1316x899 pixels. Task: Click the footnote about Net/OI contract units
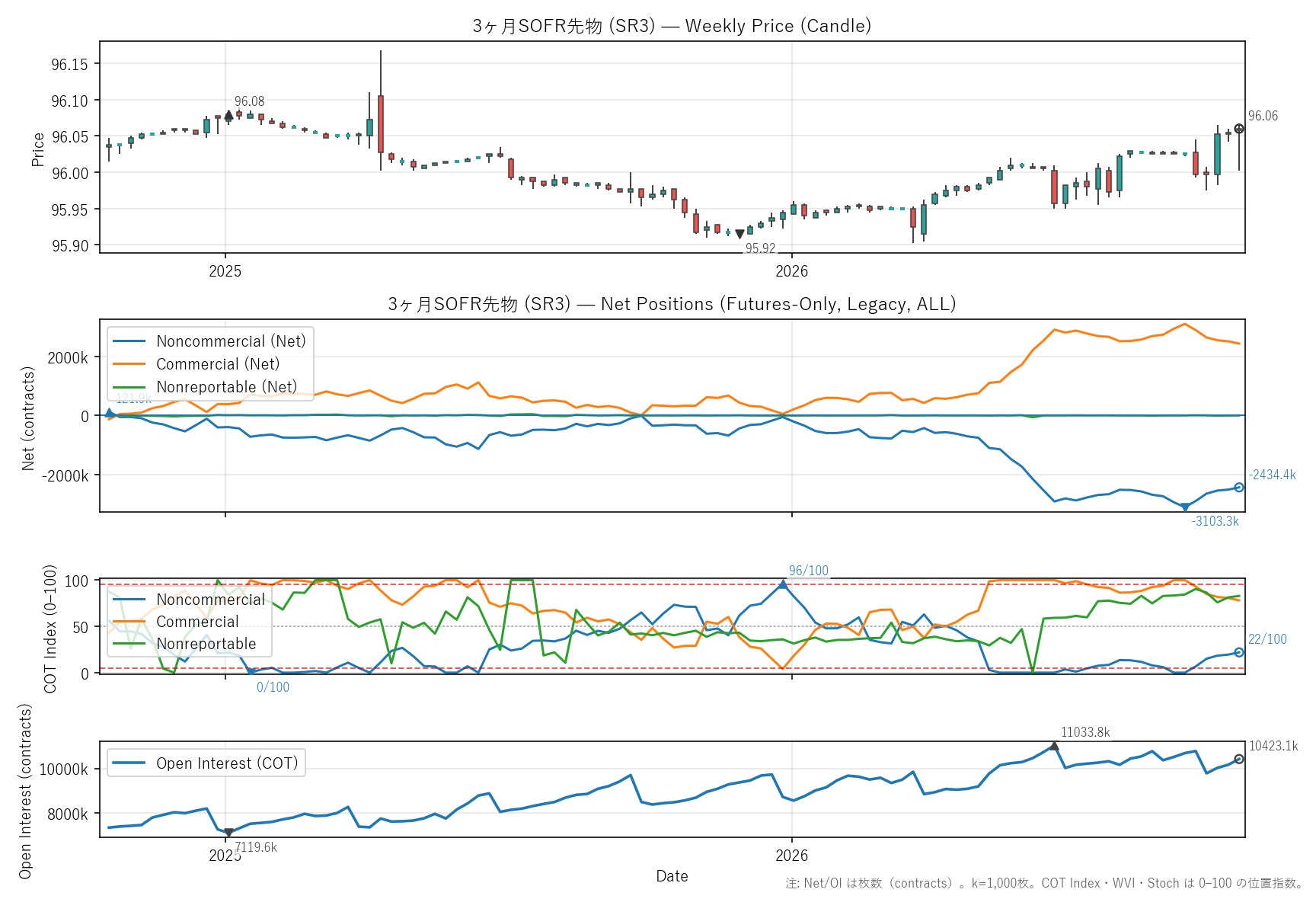pos(1045,883)
